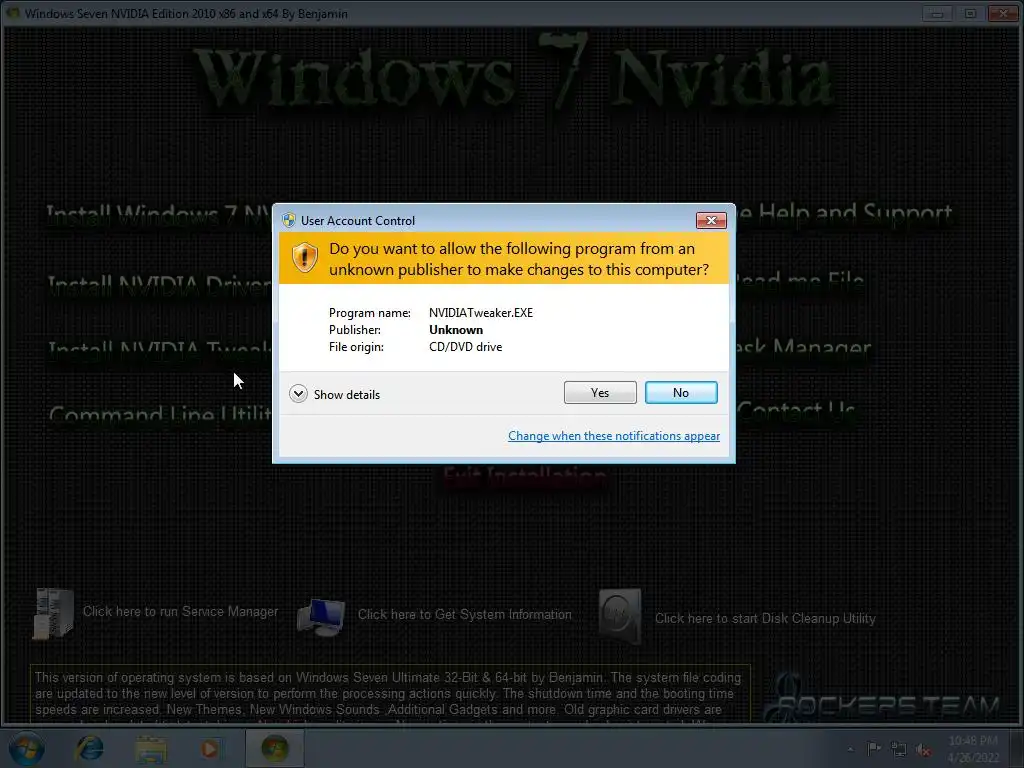Click 'Click here to run Service Manager'

[180, 612]
